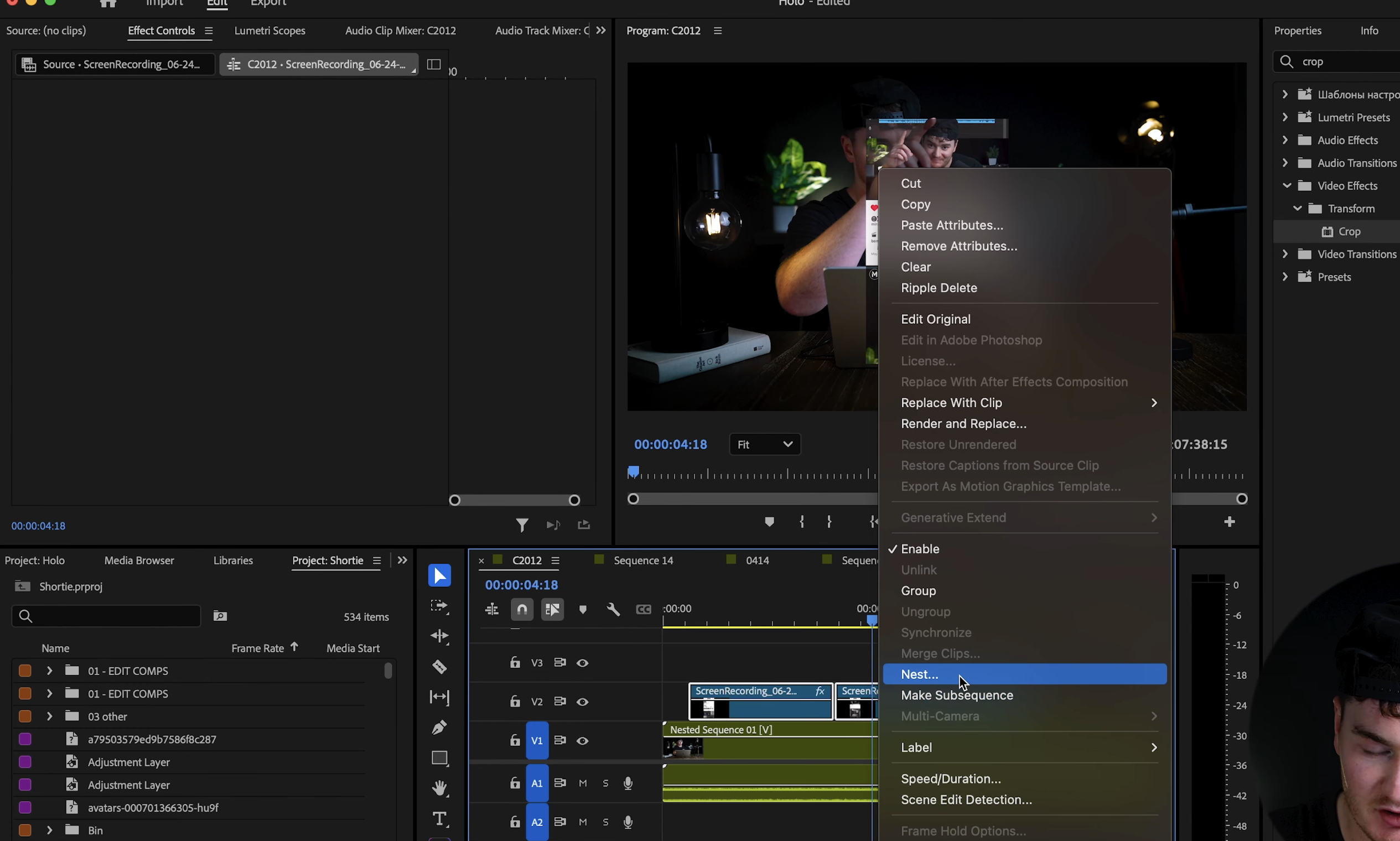The height and width of the screenshot is (841, 1400).
Task: Open the Import workspace
Action: (x=164, y=3)
